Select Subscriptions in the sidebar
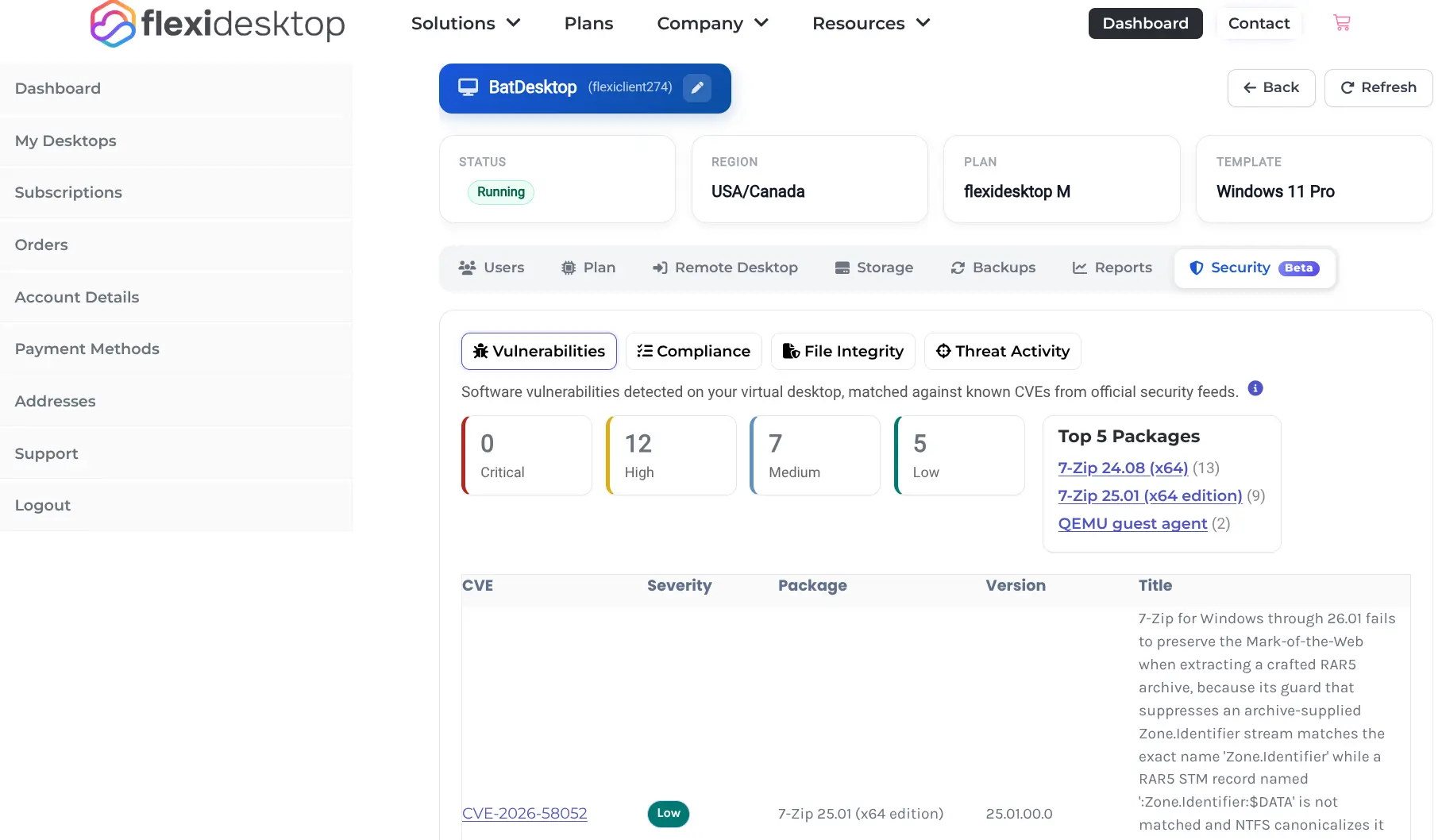 click(x=176, y=192)
